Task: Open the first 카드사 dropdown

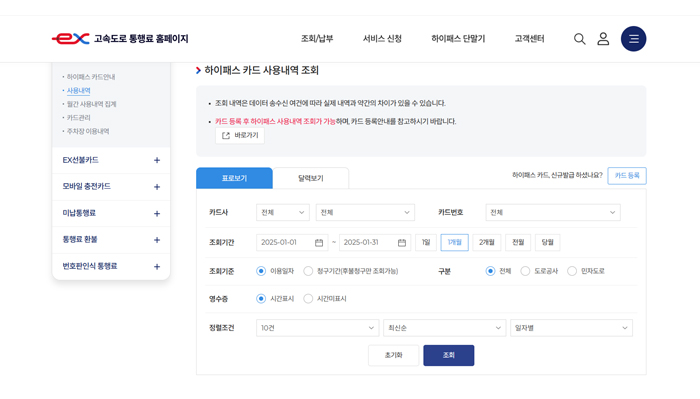Action: pos(283,212)
